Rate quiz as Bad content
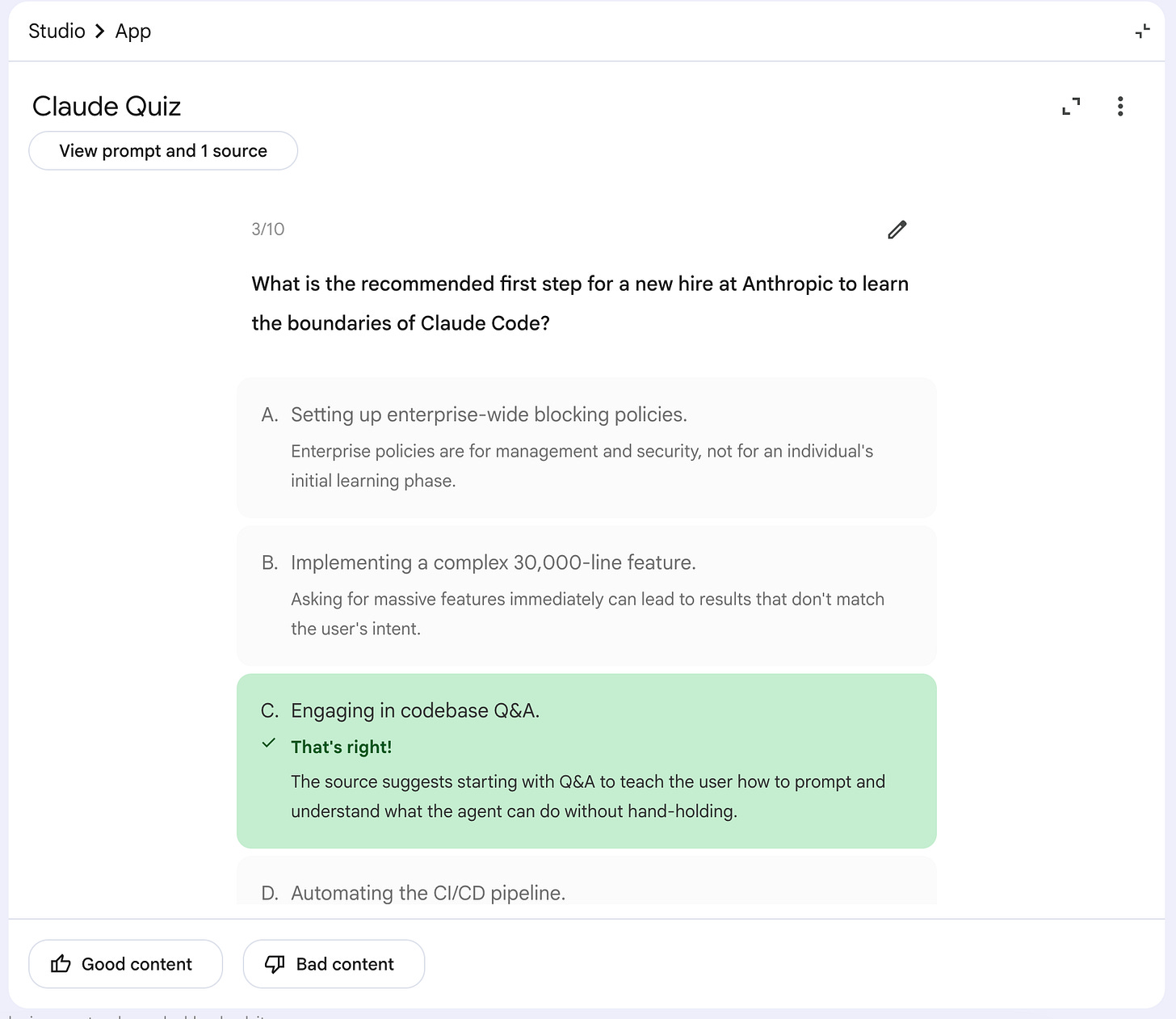 pyautogui.click(x=334, y=963)
